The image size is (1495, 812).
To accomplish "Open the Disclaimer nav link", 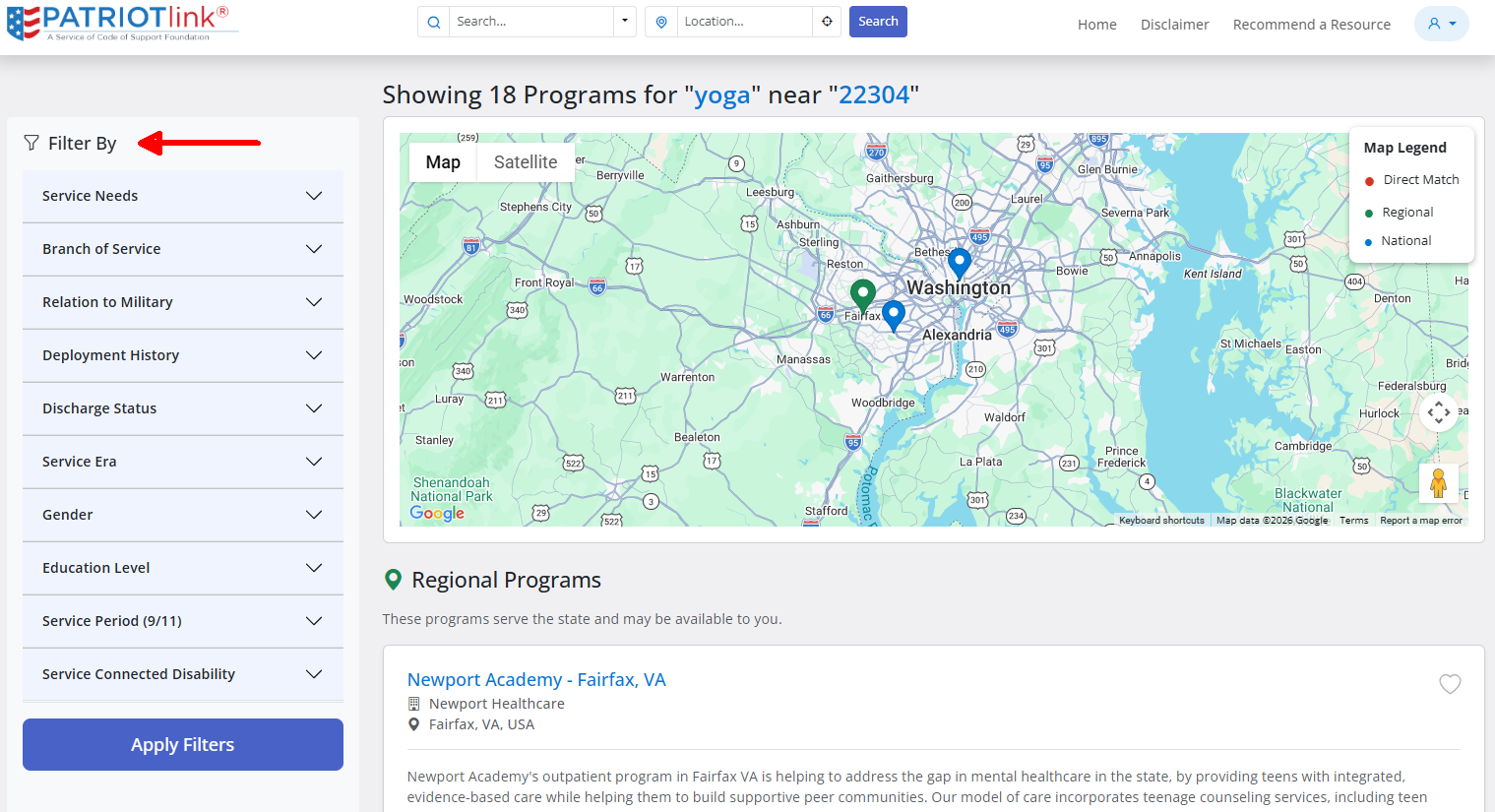I will [x=1174, y=25].
